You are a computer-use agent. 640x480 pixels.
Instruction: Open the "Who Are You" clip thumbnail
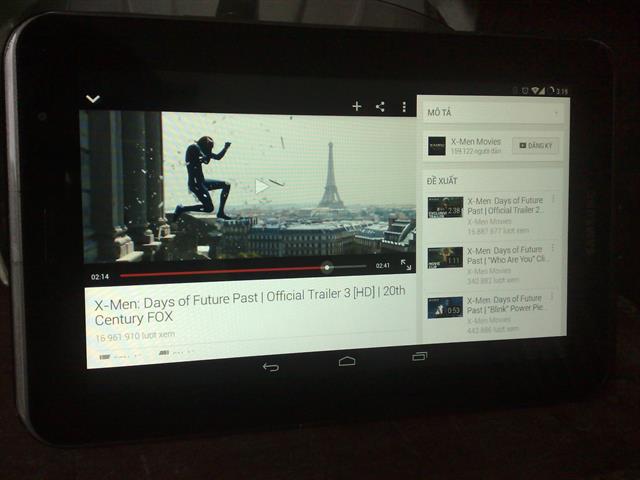click(x=445, y=258)
